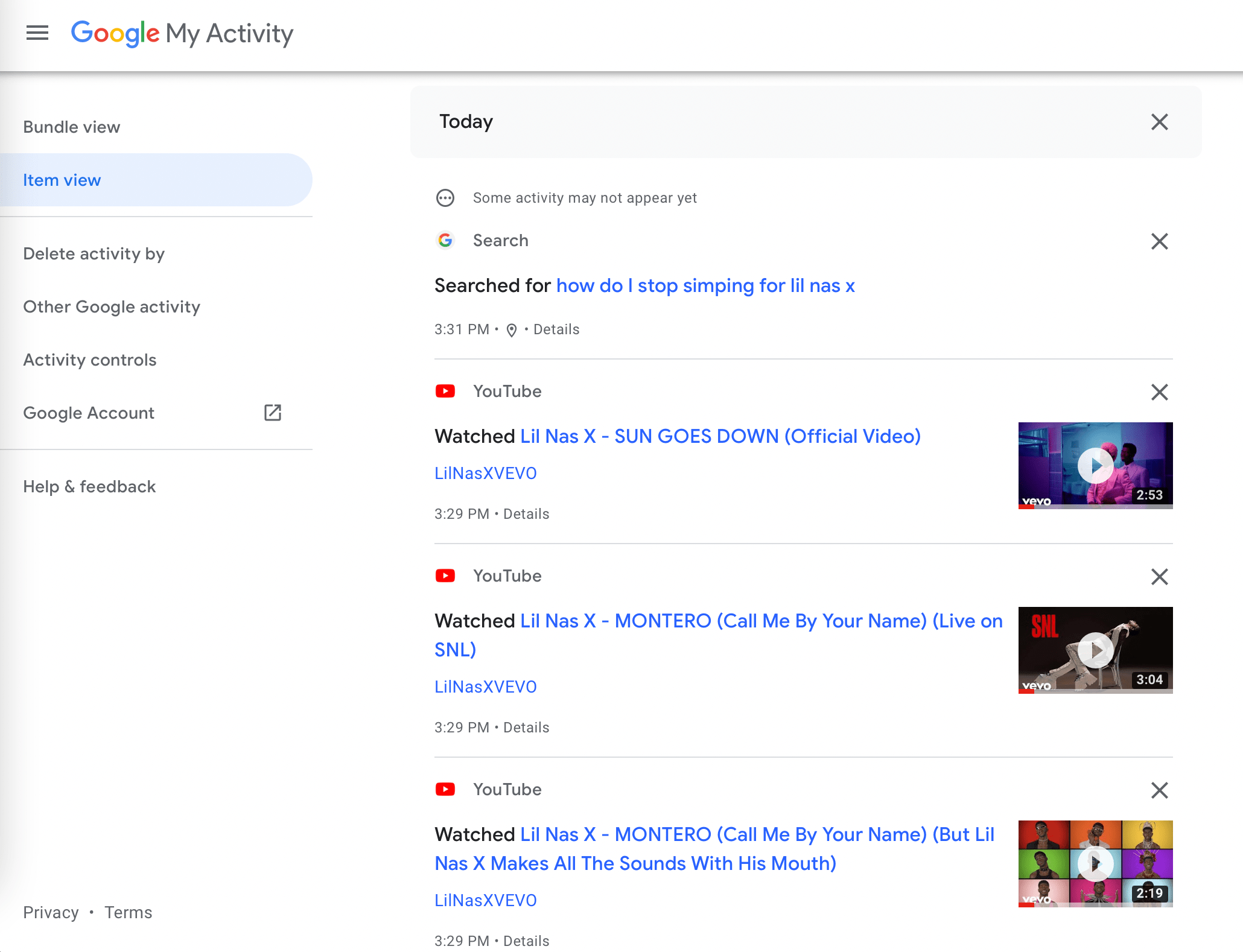Open Delete activity by option
This screenshot has height=952, width=1243.
[94, 253]
